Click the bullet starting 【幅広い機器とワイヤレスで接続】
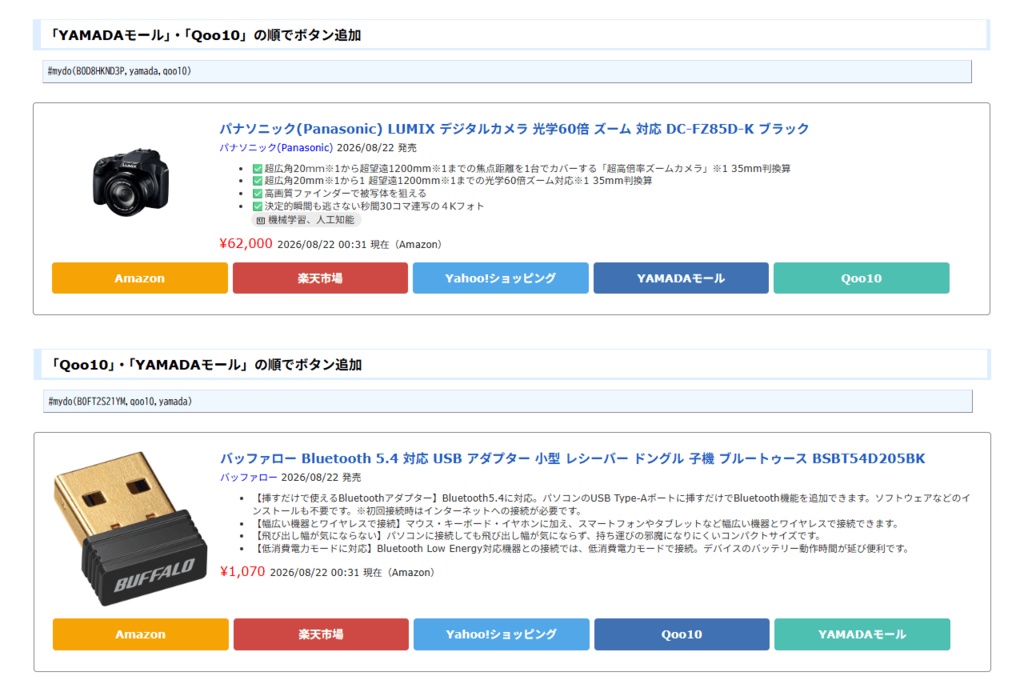The image size is (1024, 688). coord(576,524)
